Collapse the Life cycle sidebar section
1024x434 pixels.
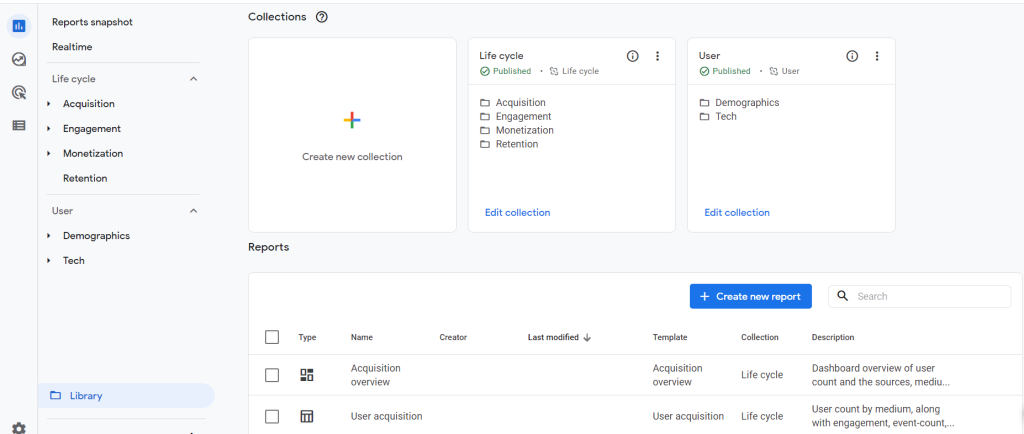194,79
